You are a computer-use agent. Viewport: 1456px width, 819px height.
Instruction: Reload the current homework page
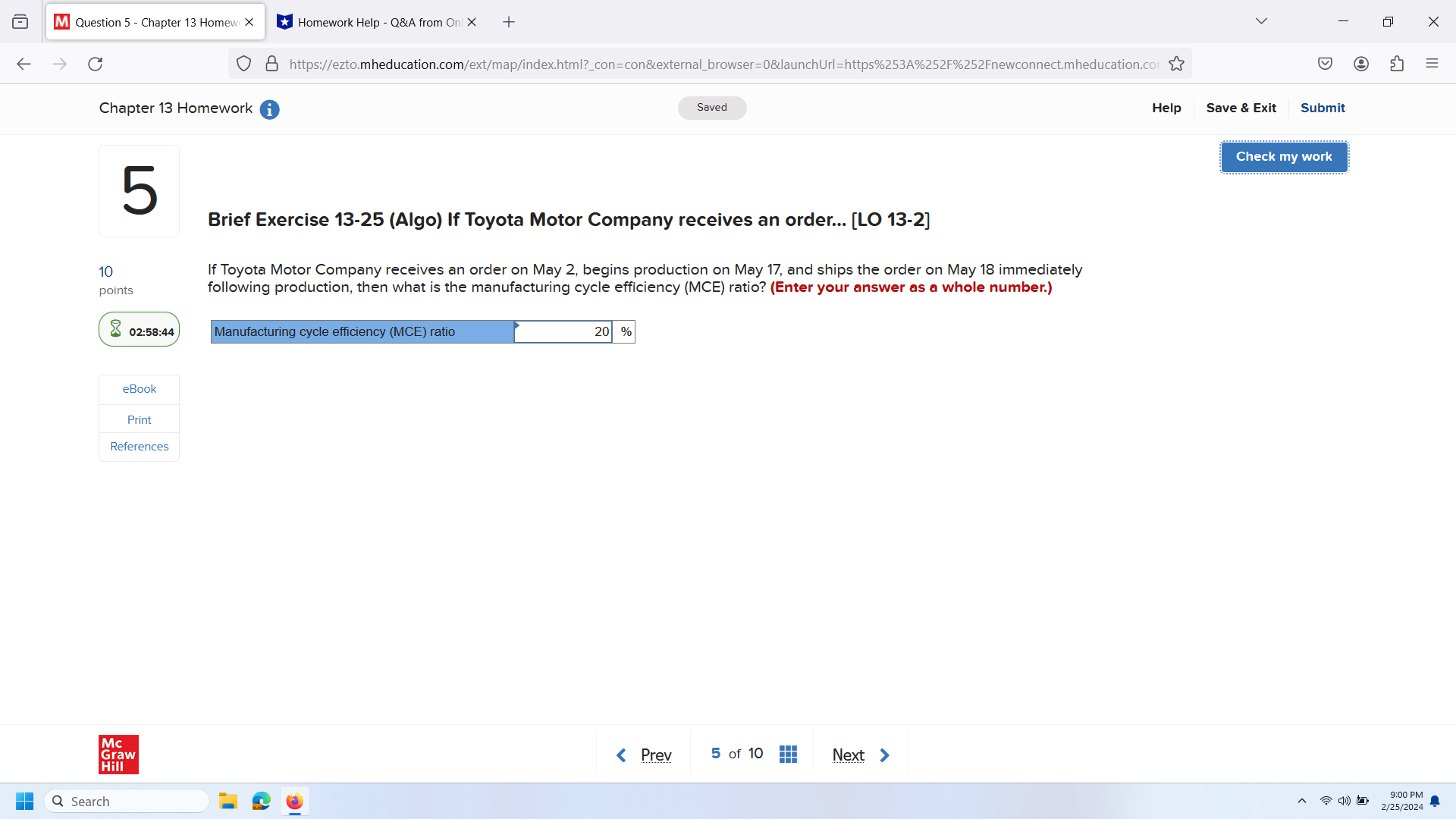95,64
